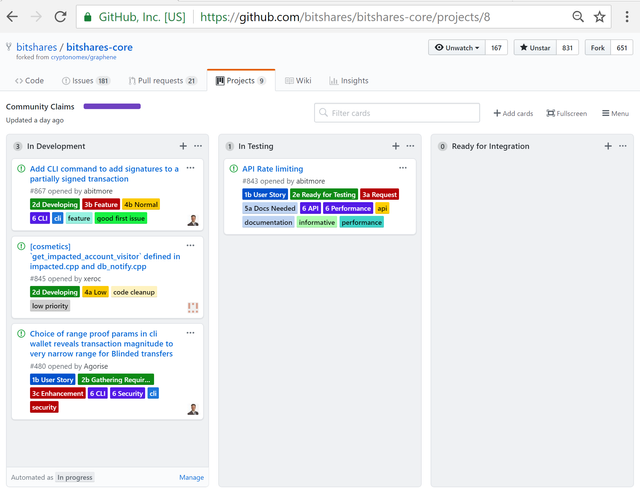Viewport: 640px width, 493px height.
Task: Enter project Fullscreen mode
Action: (x=567, y=113)
